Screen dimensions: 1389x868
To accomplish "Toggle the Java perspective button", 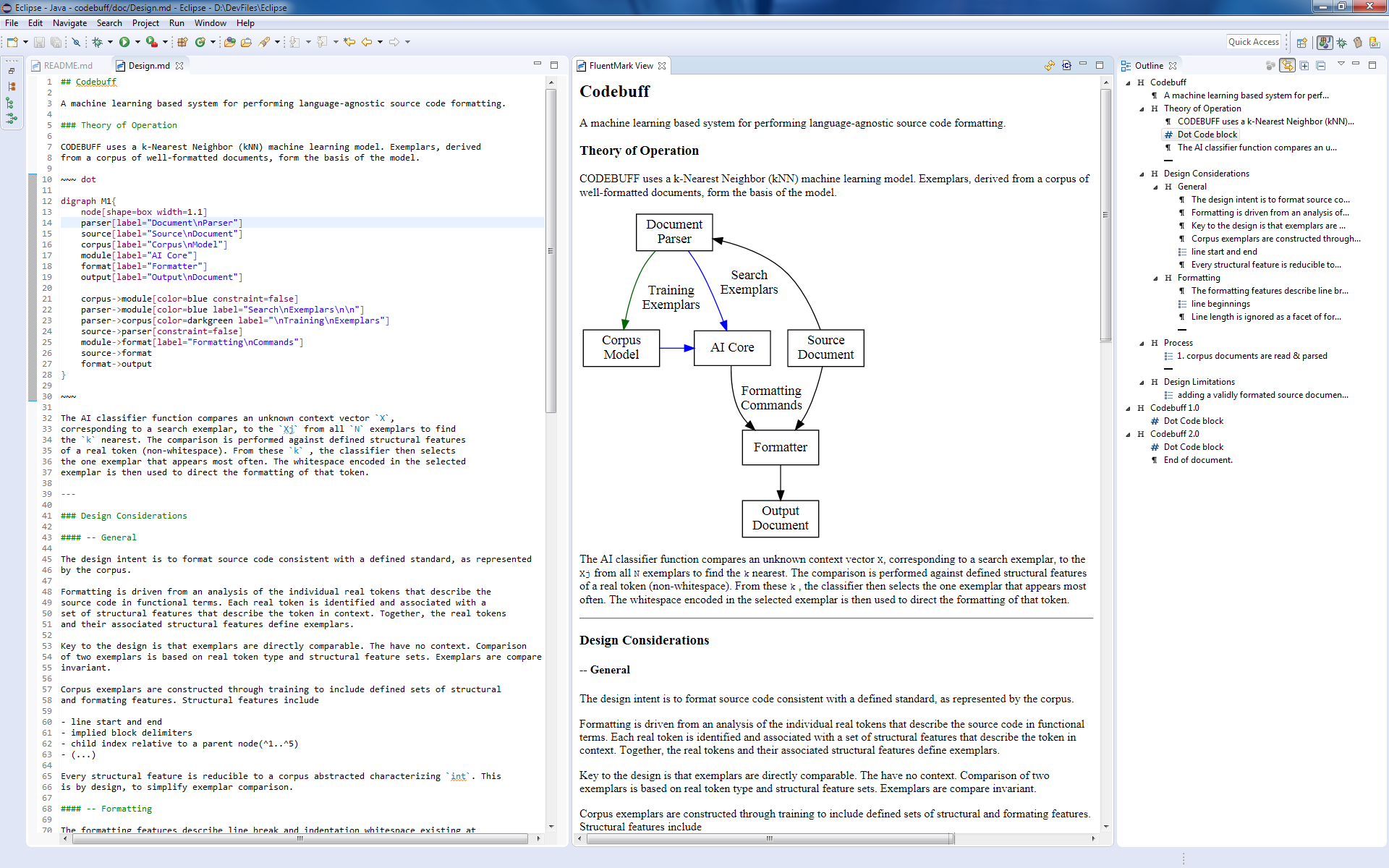I will pyautogui.click(x=1325, y=43).
